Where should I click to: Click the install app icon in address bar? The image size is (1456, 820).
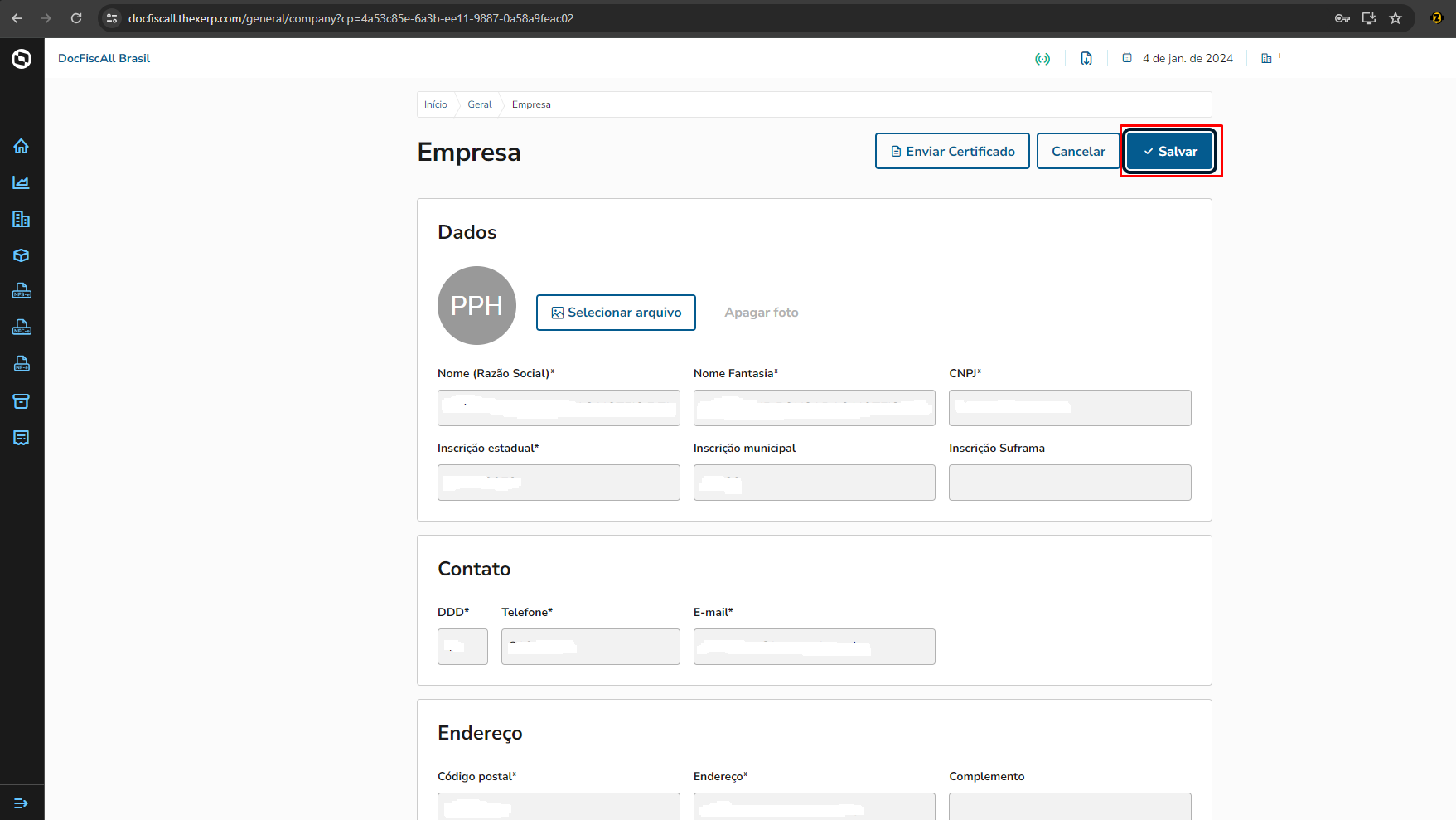coord(1369,18)
